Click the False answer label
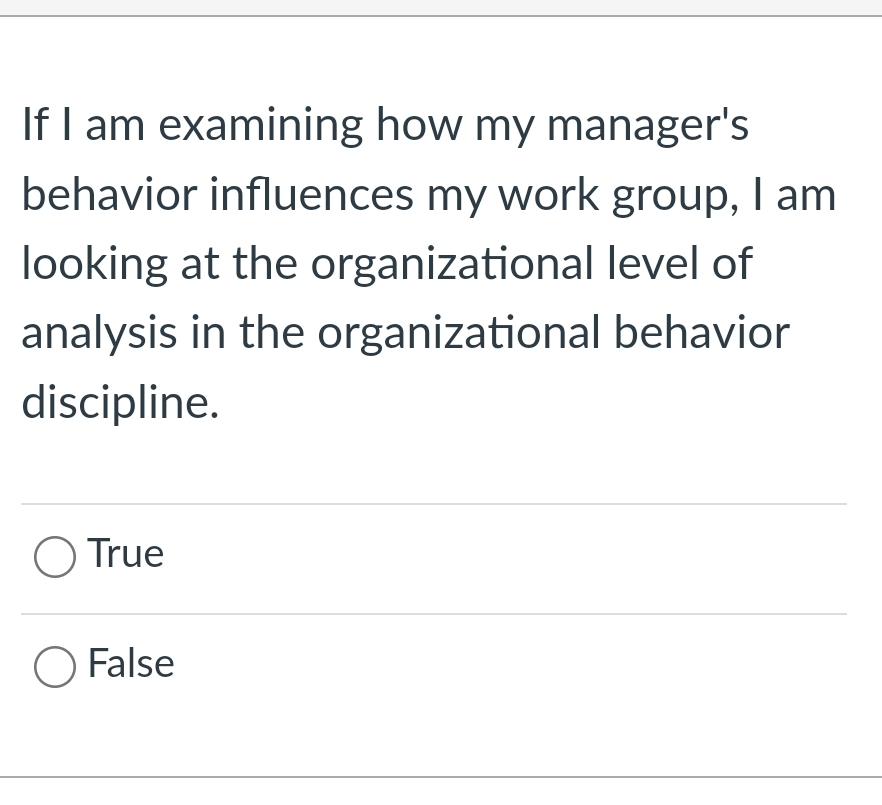 tap(130, 663)
